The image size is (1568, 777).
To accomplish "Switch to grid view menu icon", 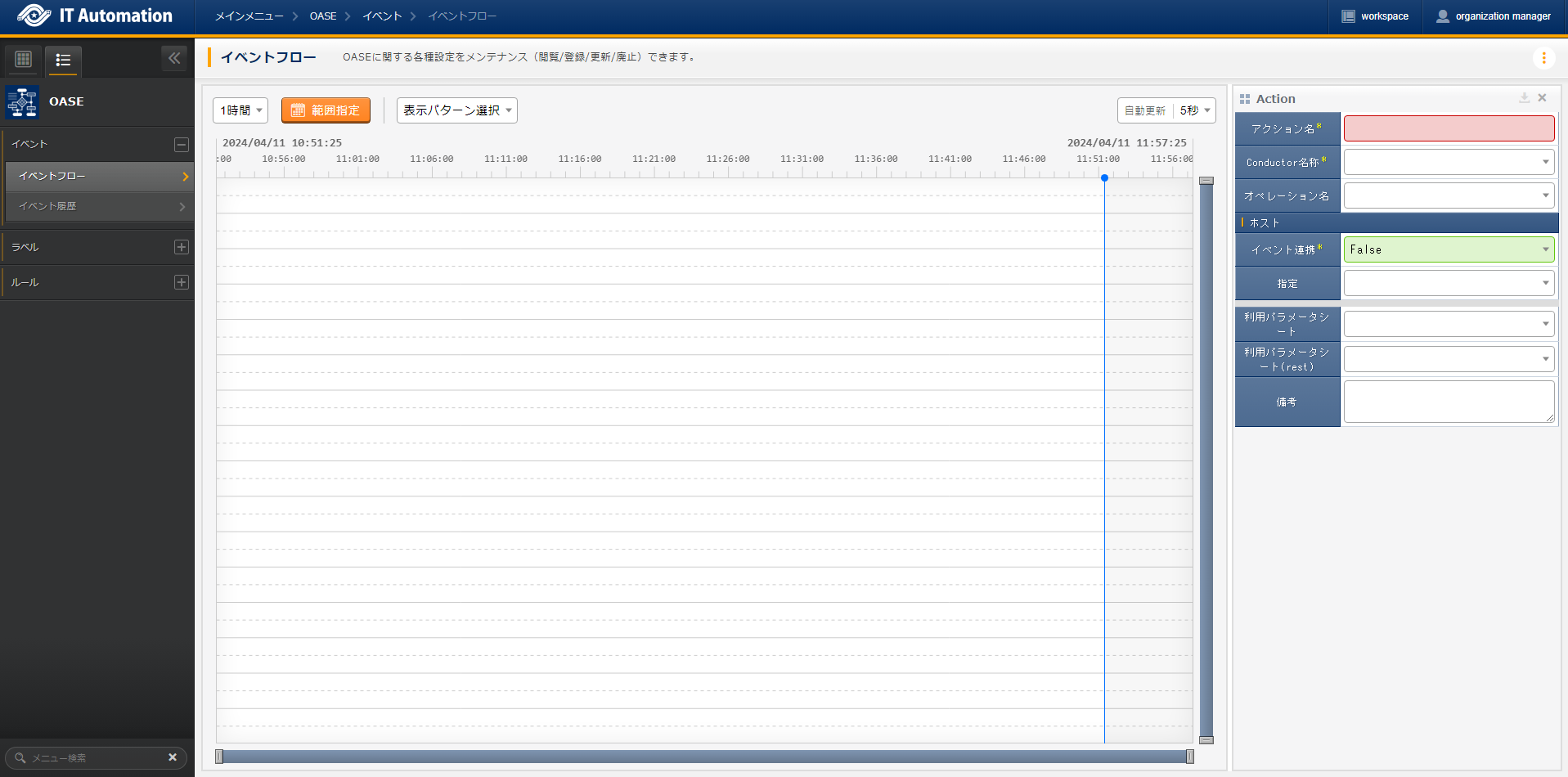I will [x=23, y=59].
